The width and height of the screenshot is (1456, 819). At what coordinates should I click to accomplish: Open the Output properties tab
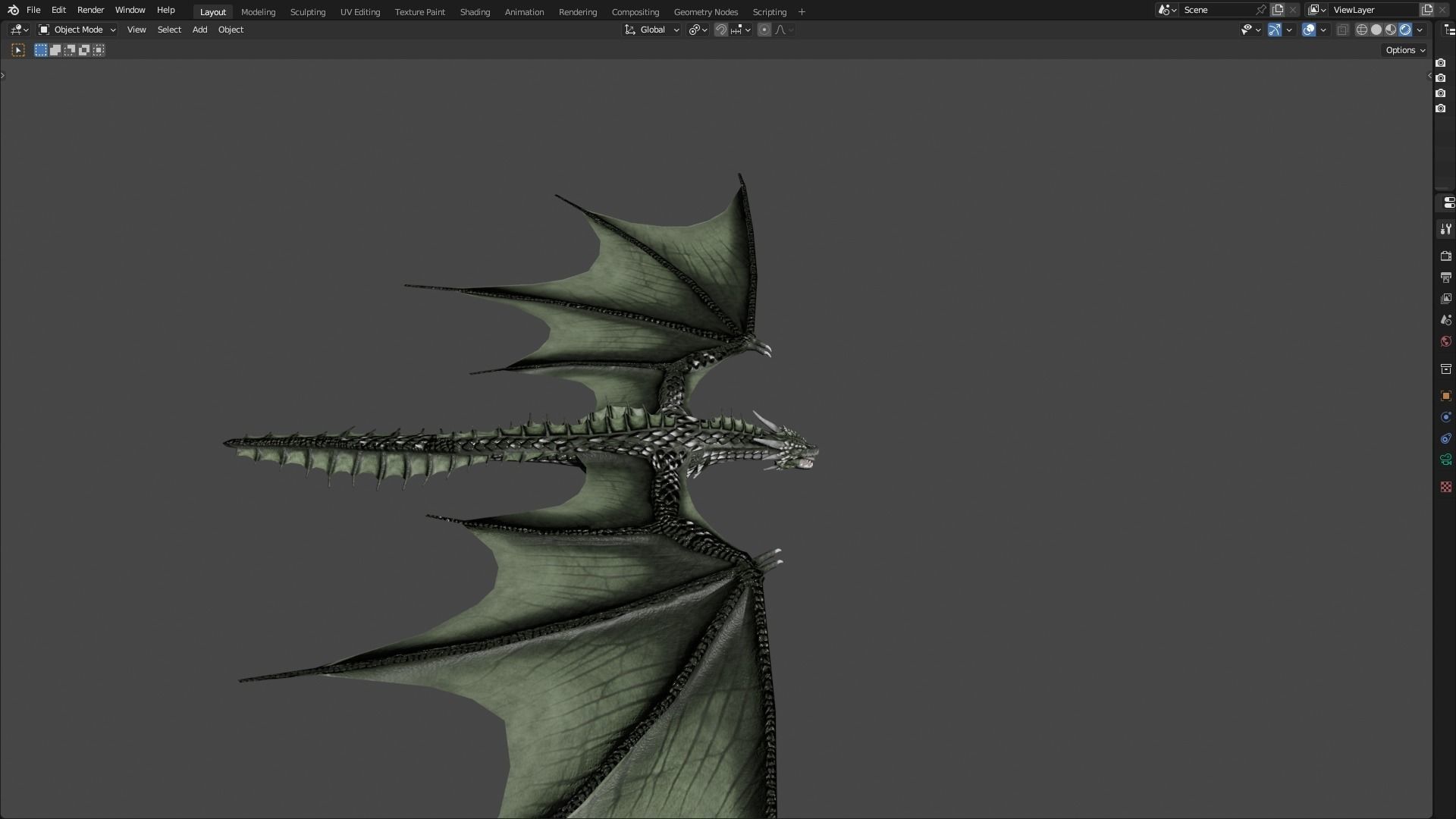[1446, 278]
